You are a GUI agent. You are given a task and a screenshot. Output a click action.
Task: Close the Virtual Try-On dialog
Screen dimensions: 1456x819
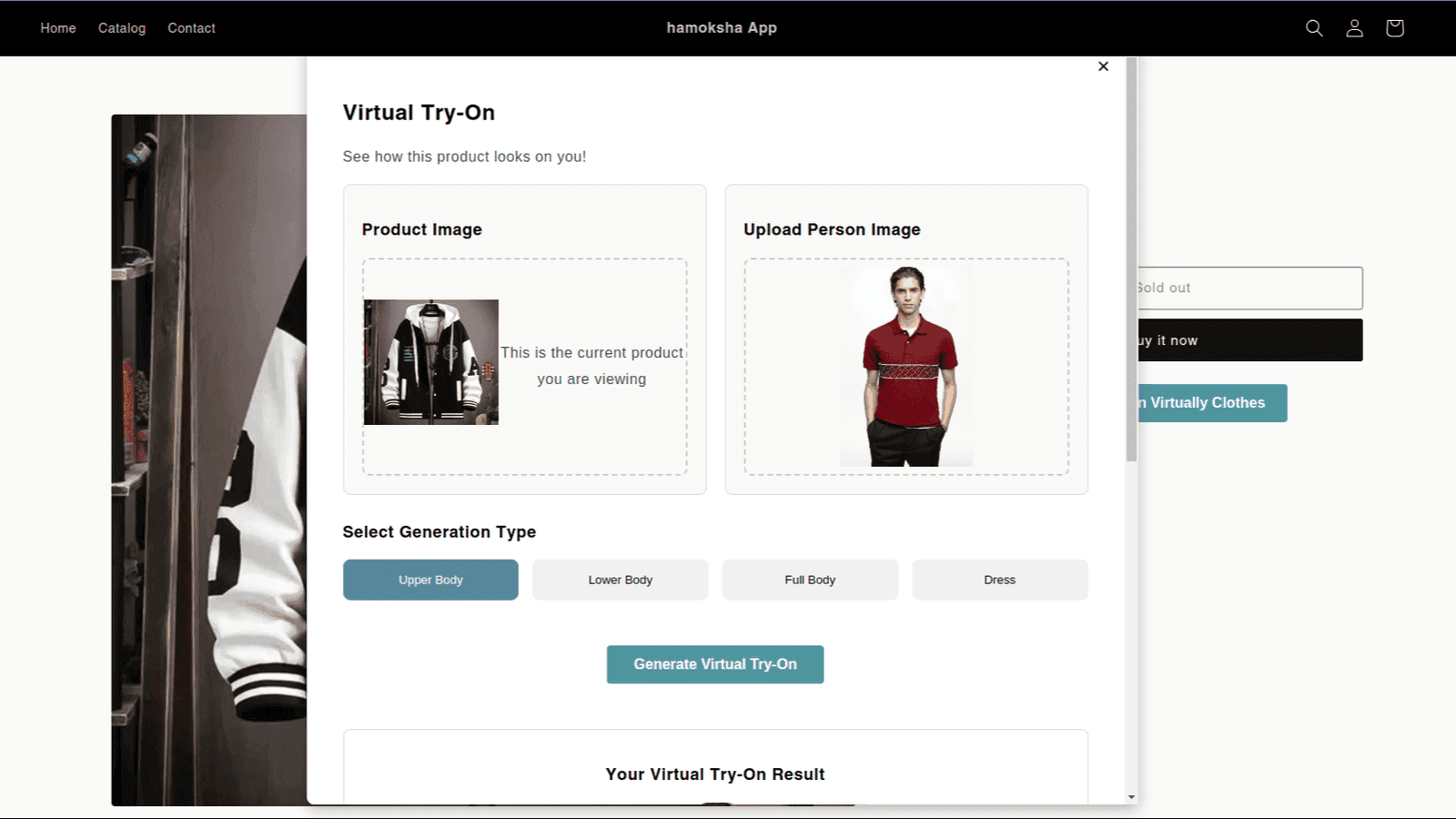pyautogui.click(x=1103, y=66)
